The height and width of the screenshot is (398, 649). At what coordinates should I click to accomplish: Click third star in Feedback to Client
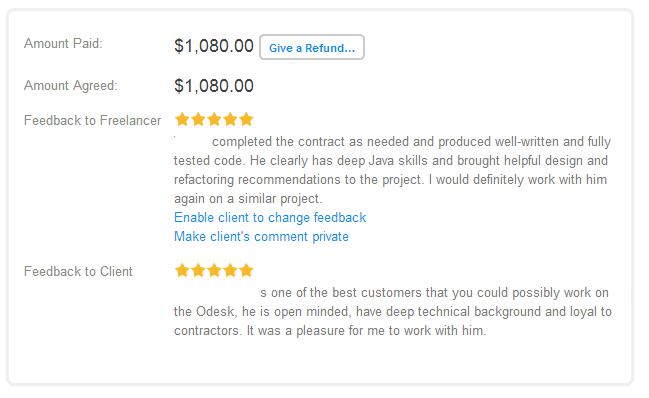pyautogui.click(x=214, y=271)
